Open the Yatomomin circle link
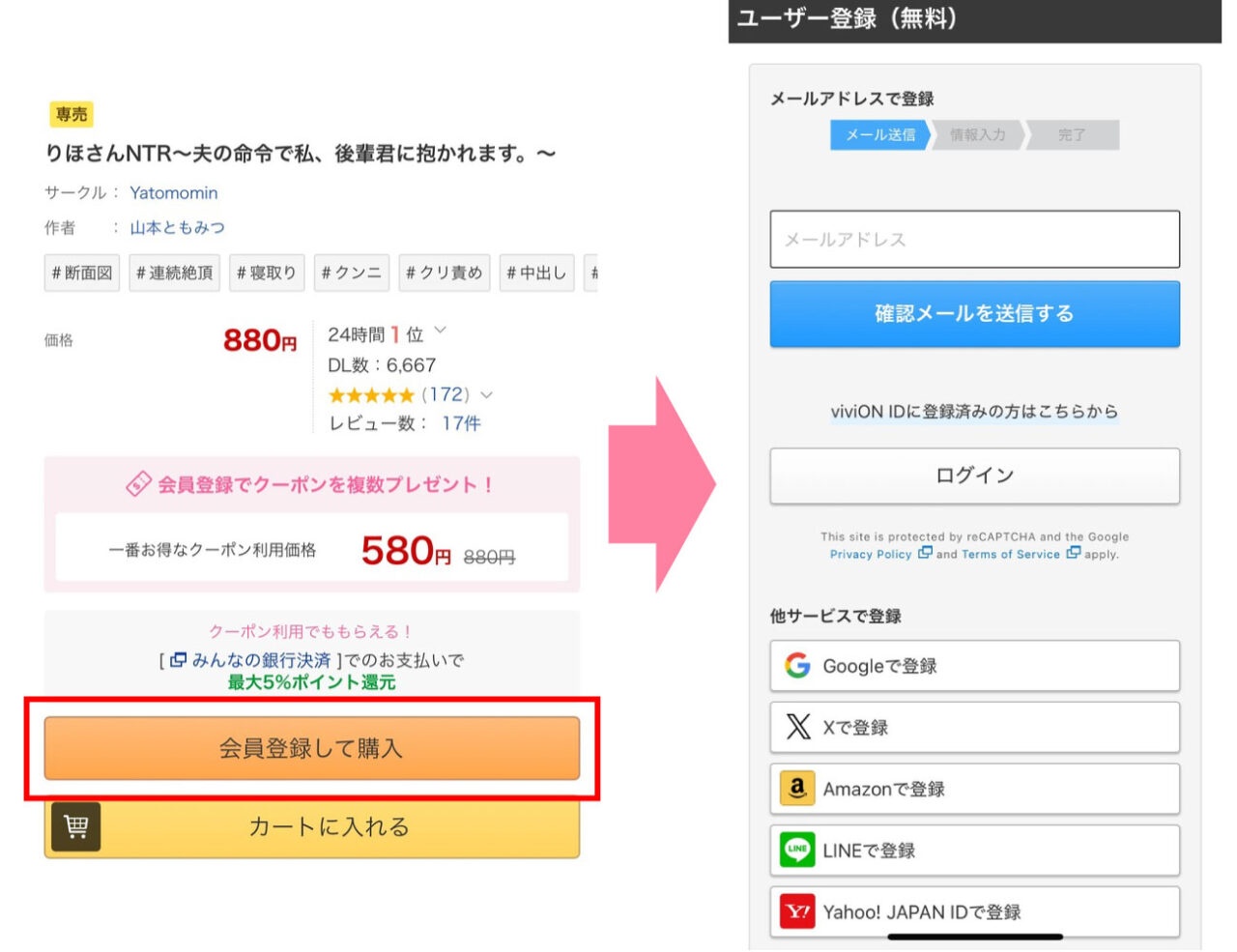The width and height of the screenshot is (1237, 952). click(x=174, y=192)
